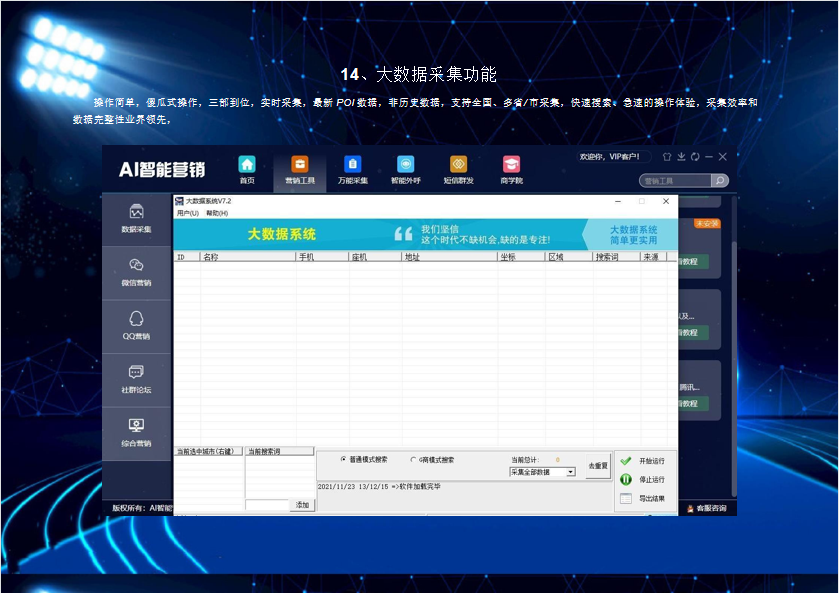Minimize the 大数据系统 window
Image resolution: width=839 pixels, height=593 pixels.
(618, 201)
